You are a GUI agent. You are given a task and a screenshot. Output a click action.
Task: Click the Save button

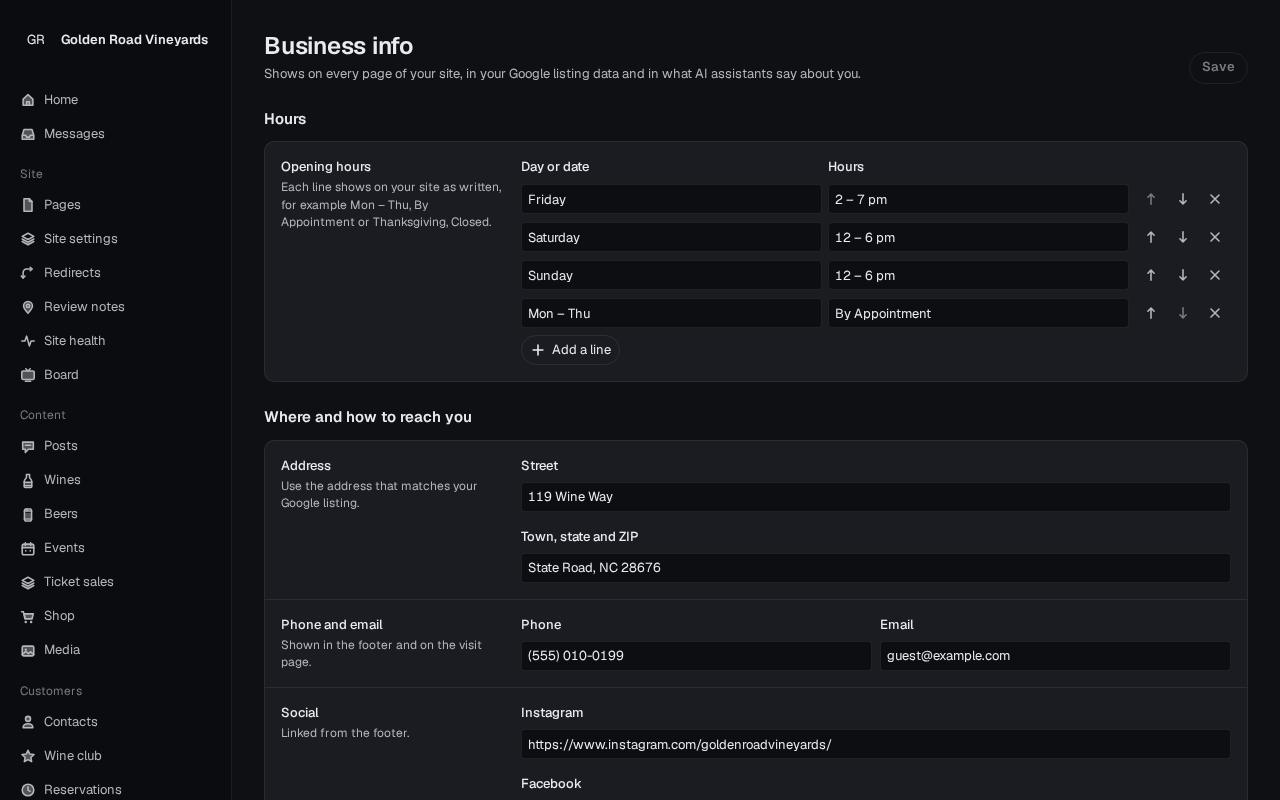coord(1218,67)
